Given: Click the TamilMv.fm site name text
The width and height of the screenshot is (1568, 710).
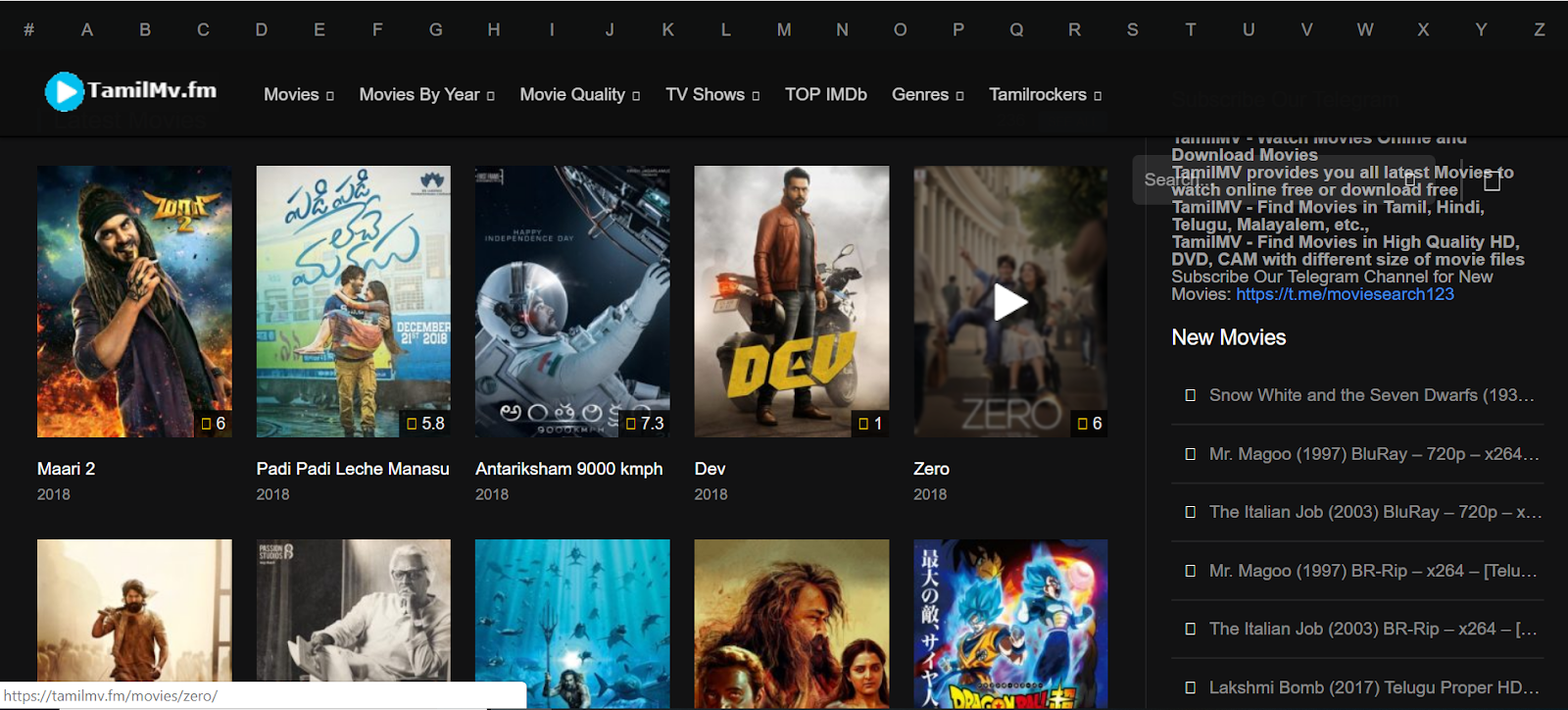Looking at the screenshot, I should click(x=152, y=90).
